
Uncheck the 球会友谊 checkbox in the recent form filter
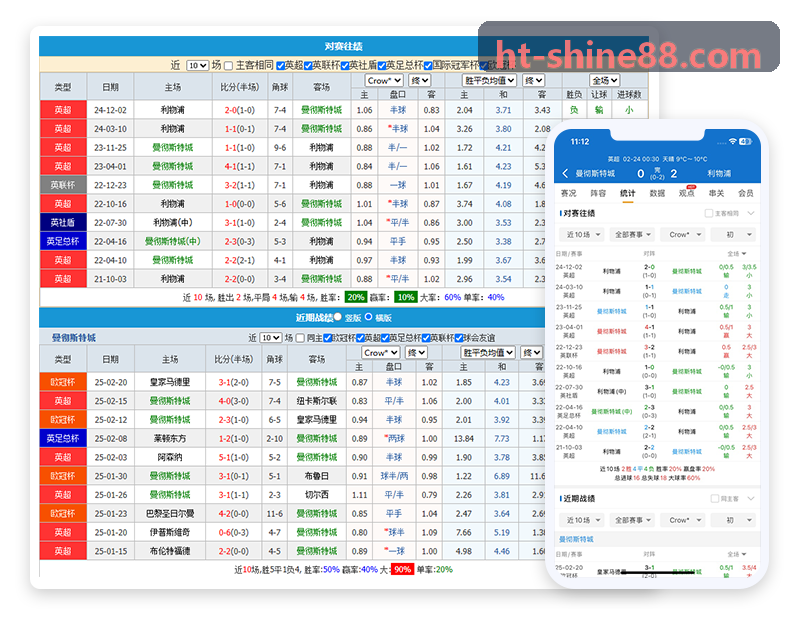coord(459,338)
